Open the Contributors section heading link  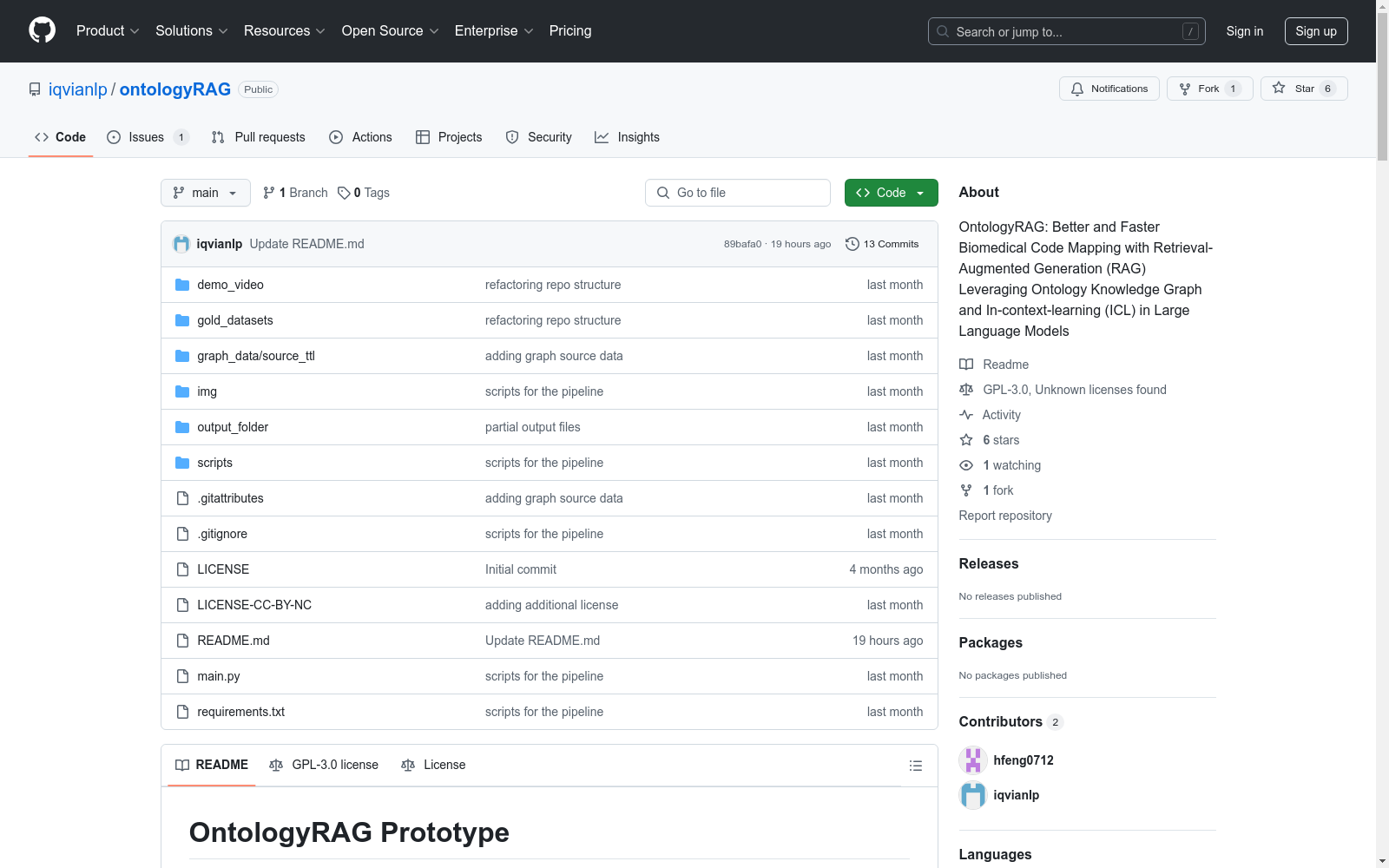(x=1011, y=721)
